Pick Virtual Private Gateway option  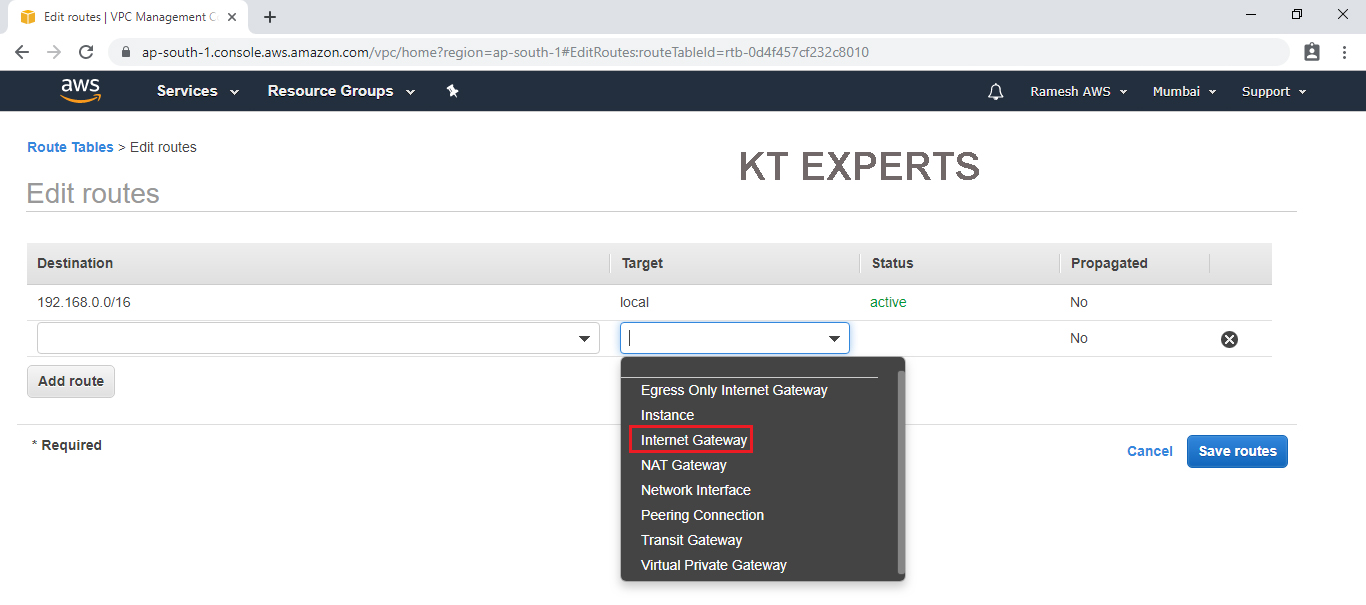point(713,565)
